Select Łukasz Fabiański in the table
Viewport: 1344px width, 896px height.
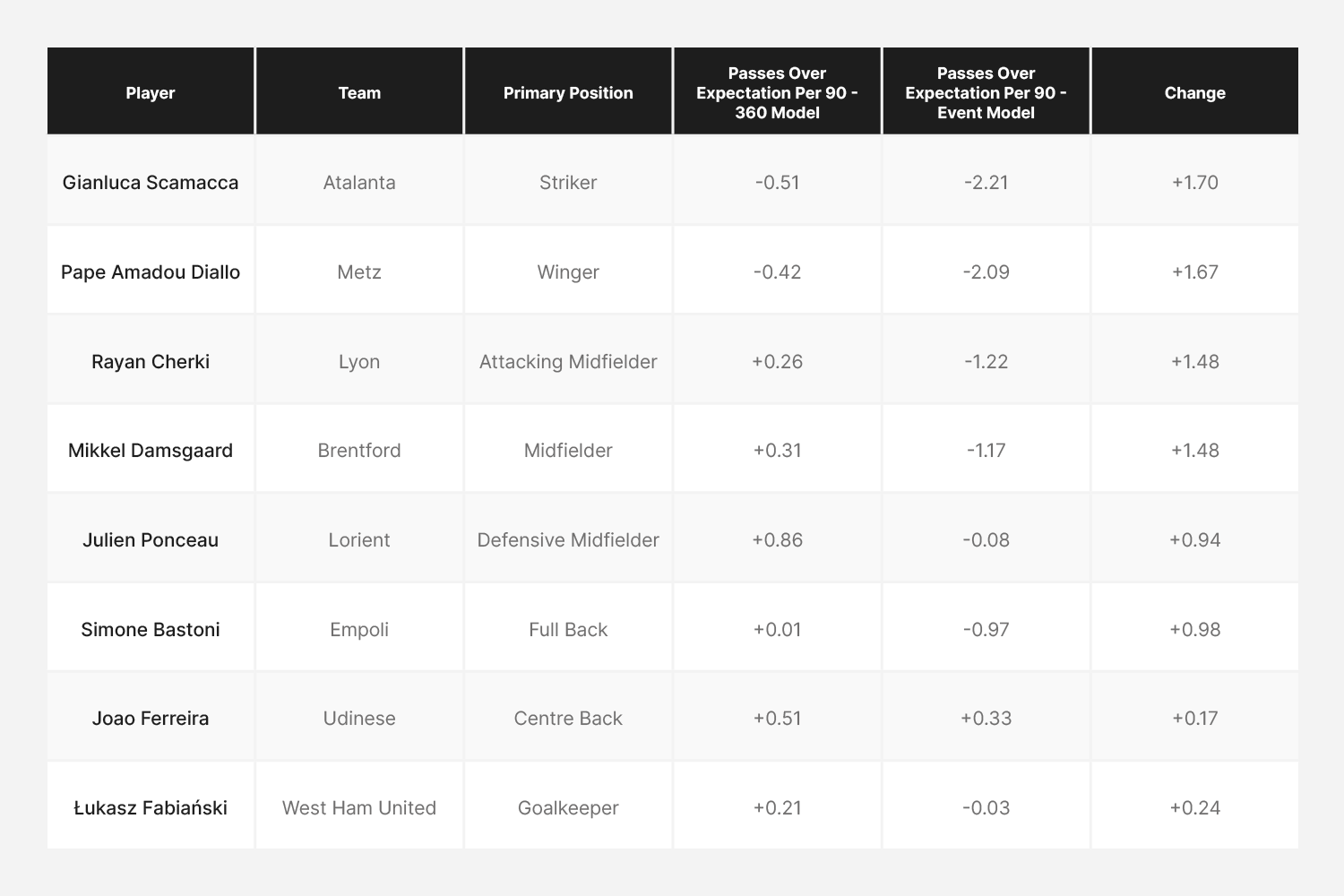[x=151, y=807]
